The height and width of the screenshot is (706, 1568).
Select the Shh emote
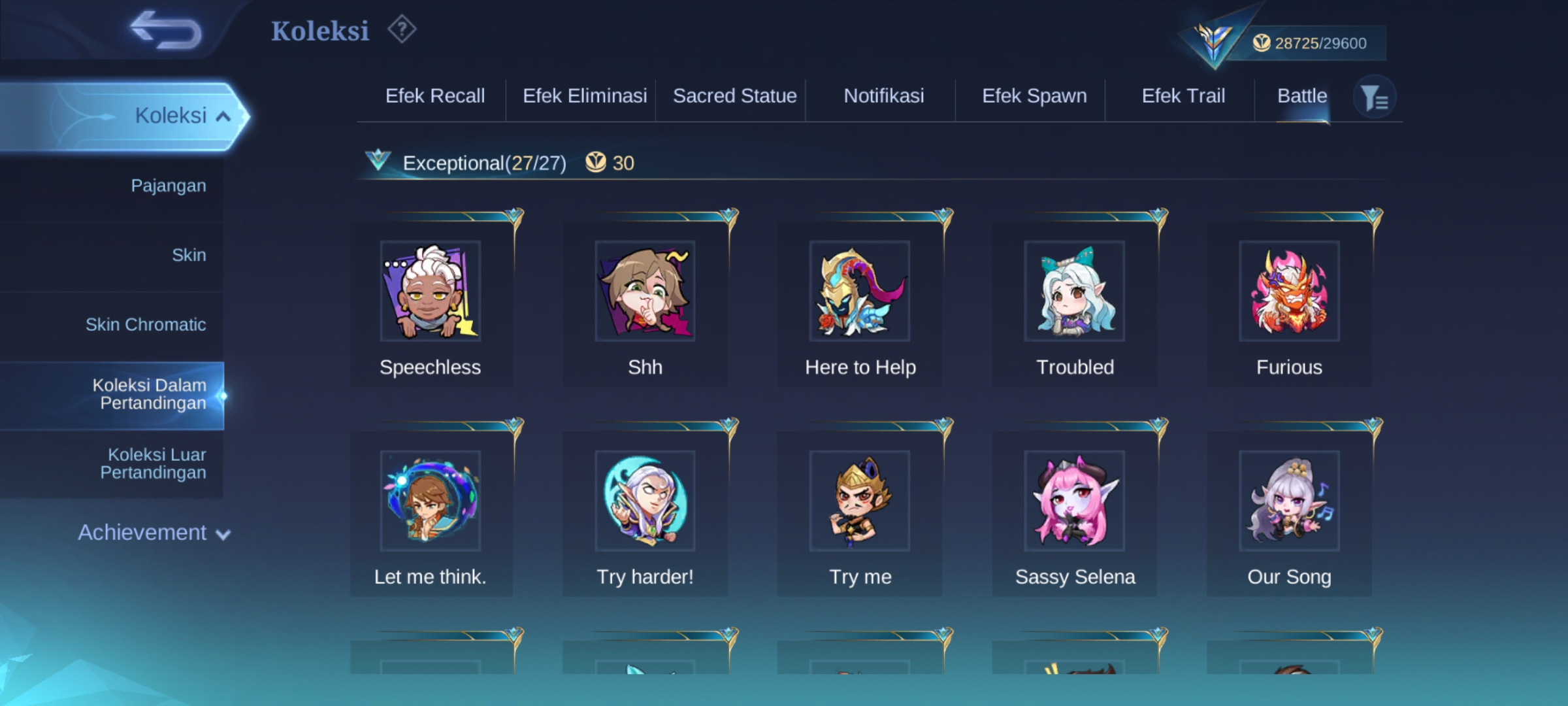pos(645,304)
